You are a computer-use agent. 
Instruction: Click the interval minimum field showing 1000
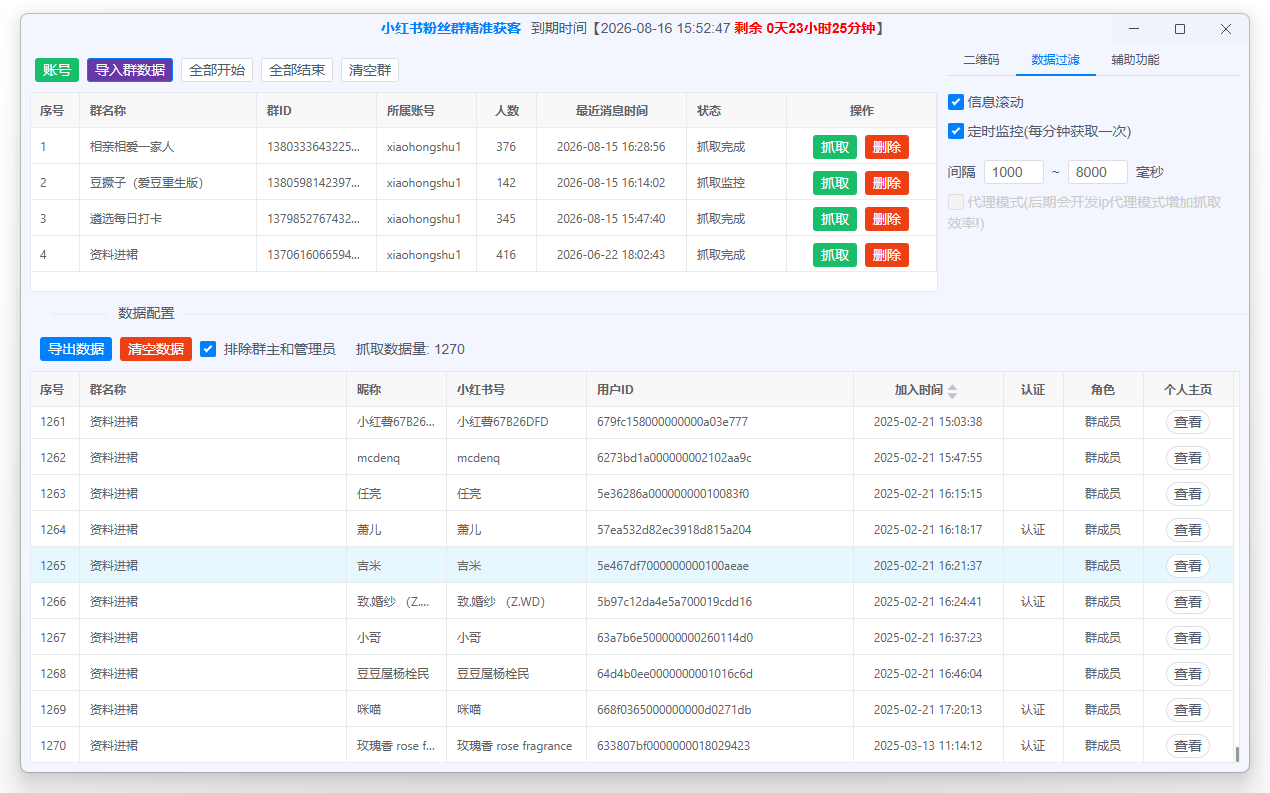click(x=1014, y=172)
